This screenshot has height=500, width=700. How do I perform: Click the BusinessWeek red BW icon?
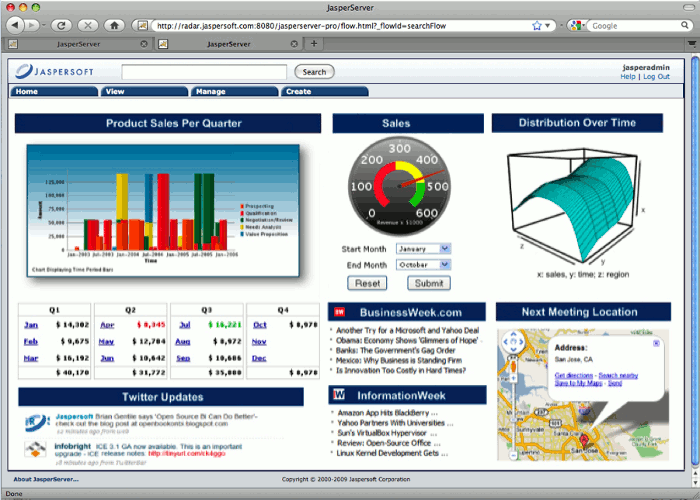click(339, 312)
